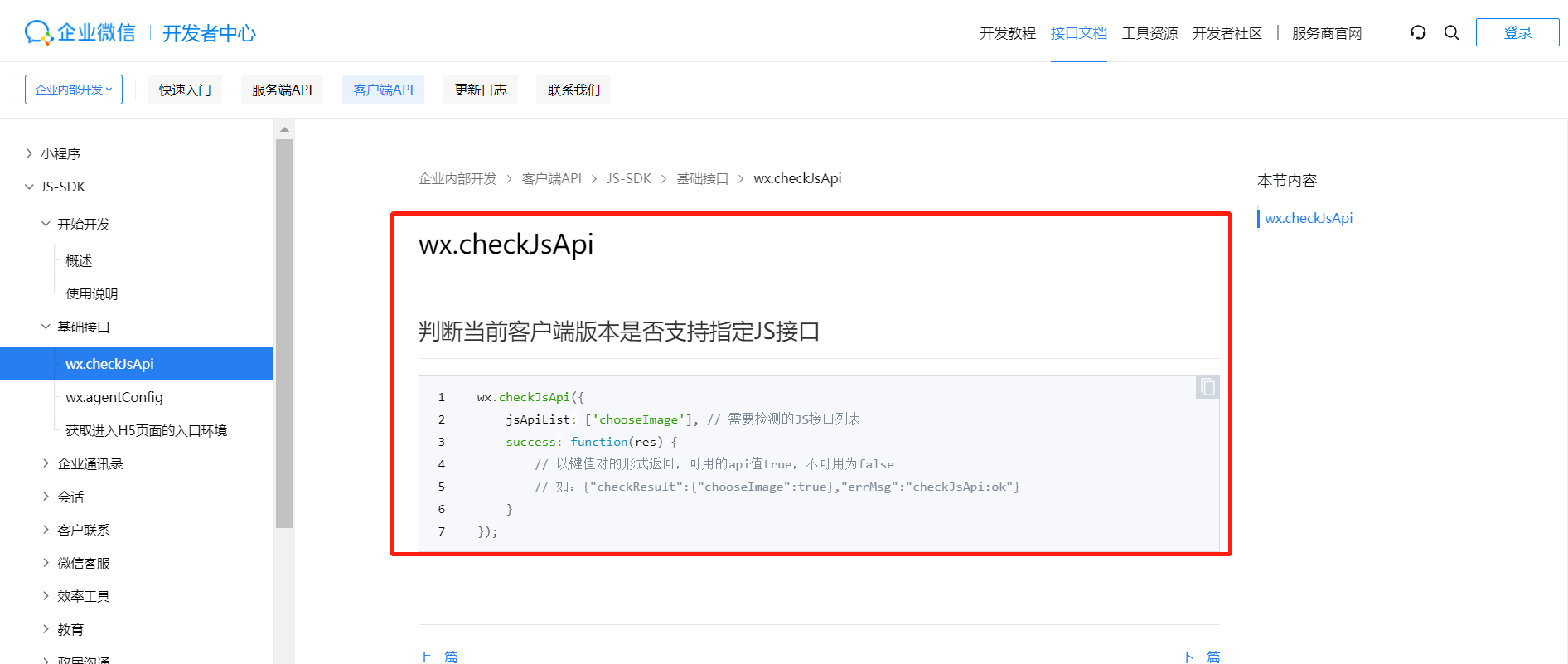
Task: Open the 开发教程 menu
Action: point(1008,33)
